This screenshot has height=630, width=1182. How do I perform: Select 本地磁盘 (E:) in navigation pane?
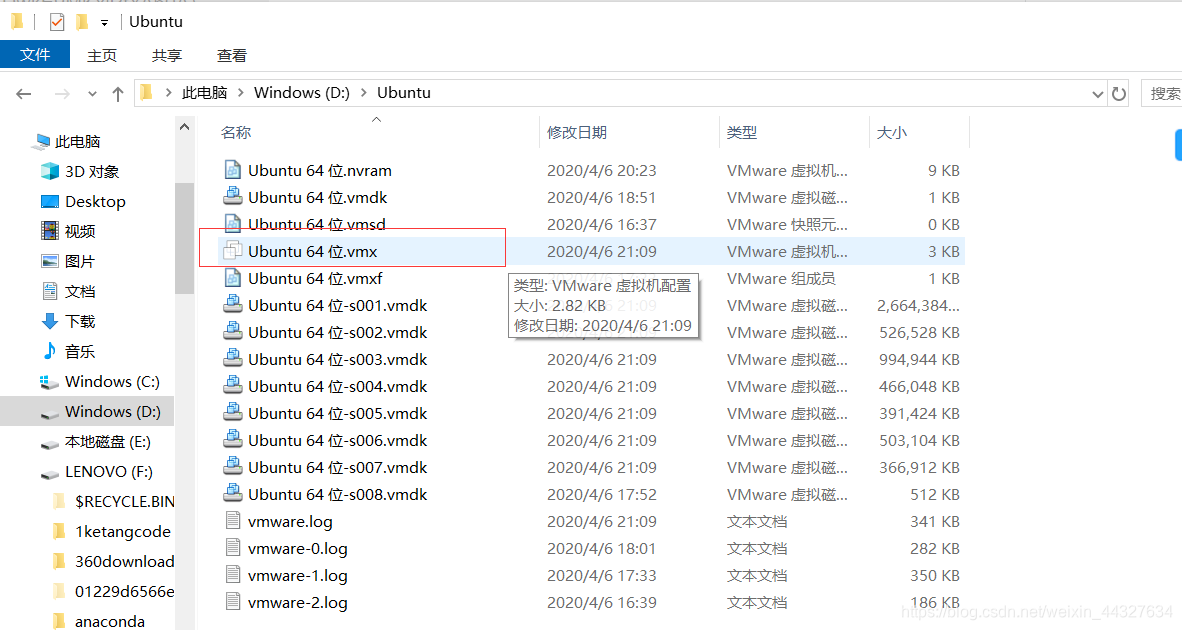[108, 442]
